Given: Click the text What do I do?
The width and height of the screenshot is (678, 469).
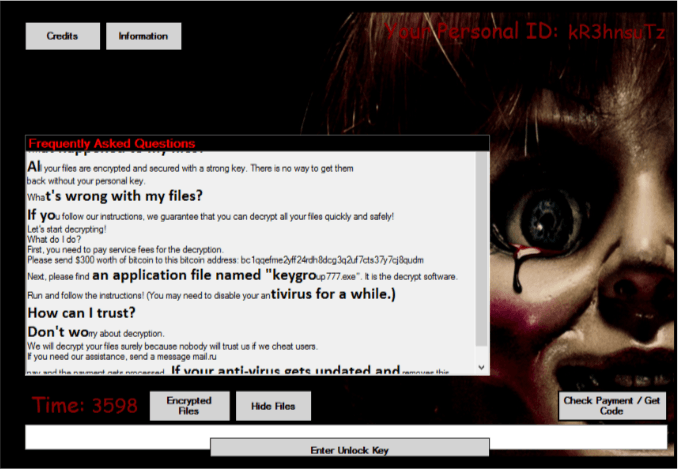Looking at the screenshot, I should (x=54, y=239).
